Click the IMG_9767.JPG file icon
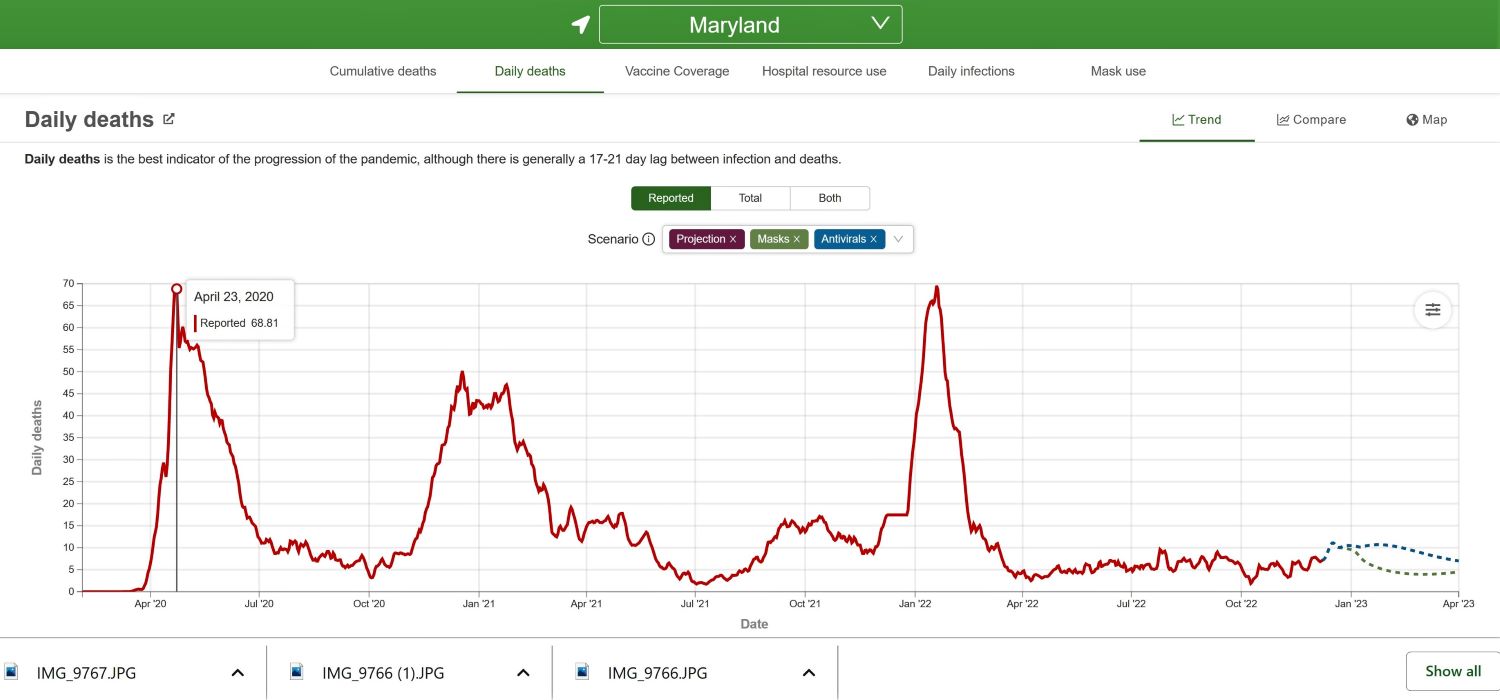The width and height of the screenshot is (1500, 700). pos(13,672)
